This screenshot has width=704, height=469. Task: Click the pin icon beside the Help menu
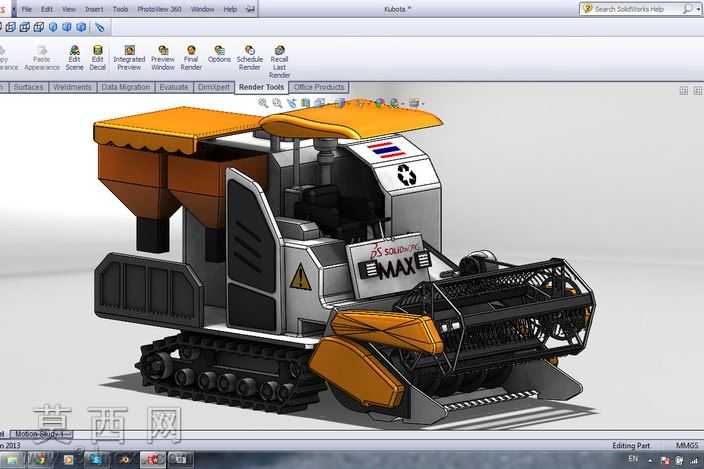[x=250, y=9]
